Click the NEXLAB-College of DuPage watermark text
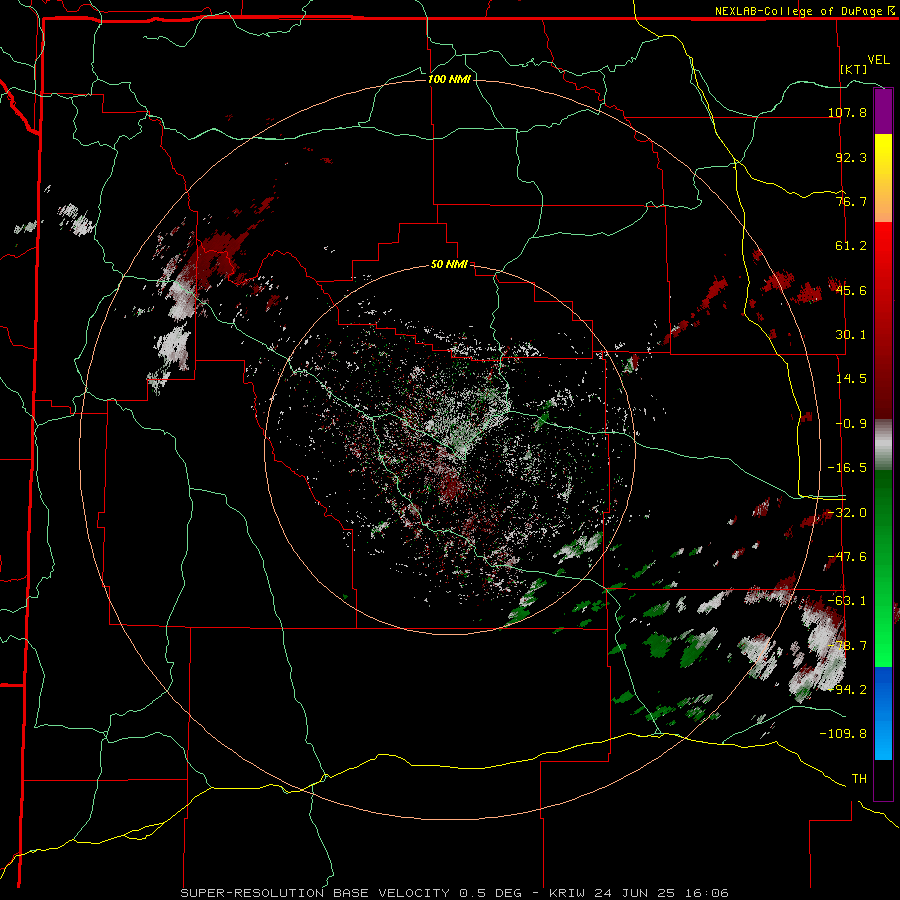This screenshot has height=900, width=900. click(804, 11)
